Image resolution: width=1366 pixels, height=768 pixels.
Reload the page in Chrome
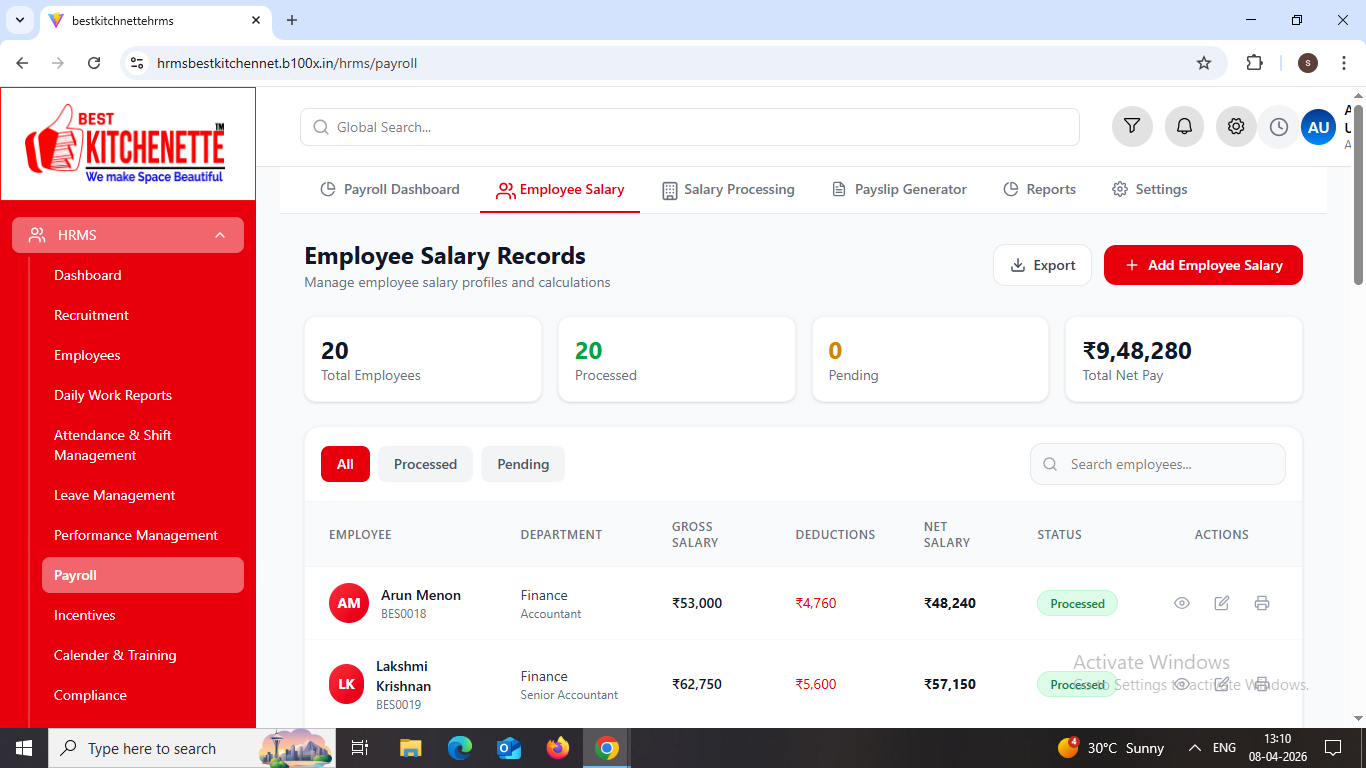click(x=94, y=63)
